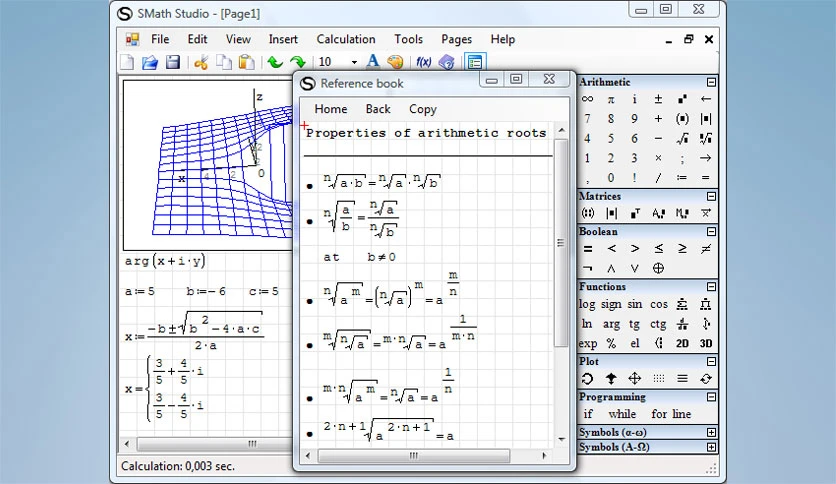Screen dimensions: 836x484
Task: Insert the definition := operator
Action: pos(682,178)
